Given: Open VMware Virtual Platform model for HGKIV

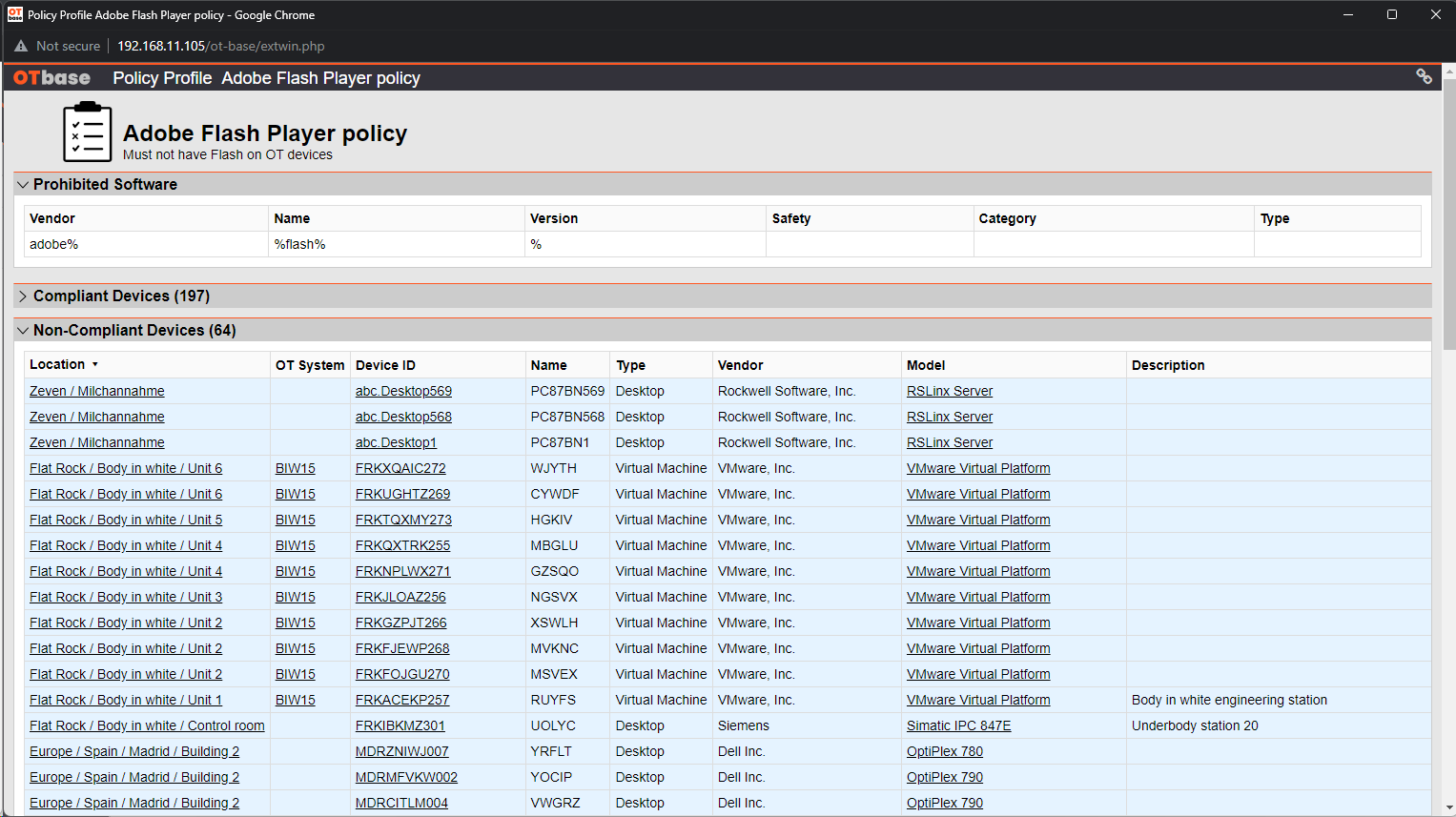Looking at the screenshot, I should pos(978,520).
